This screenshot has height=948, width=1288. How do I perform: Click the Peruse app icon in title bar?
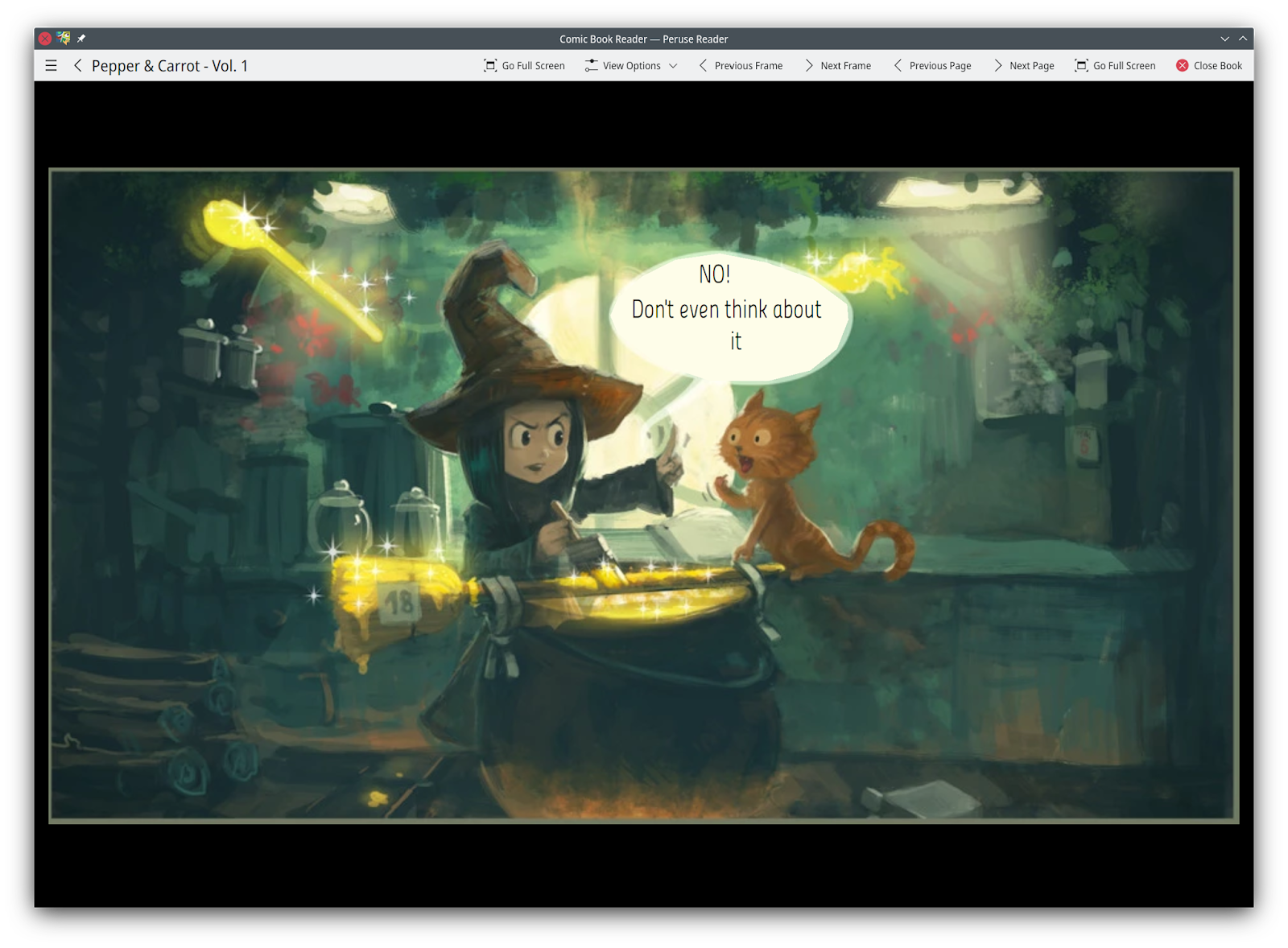[x=64, y=38]
